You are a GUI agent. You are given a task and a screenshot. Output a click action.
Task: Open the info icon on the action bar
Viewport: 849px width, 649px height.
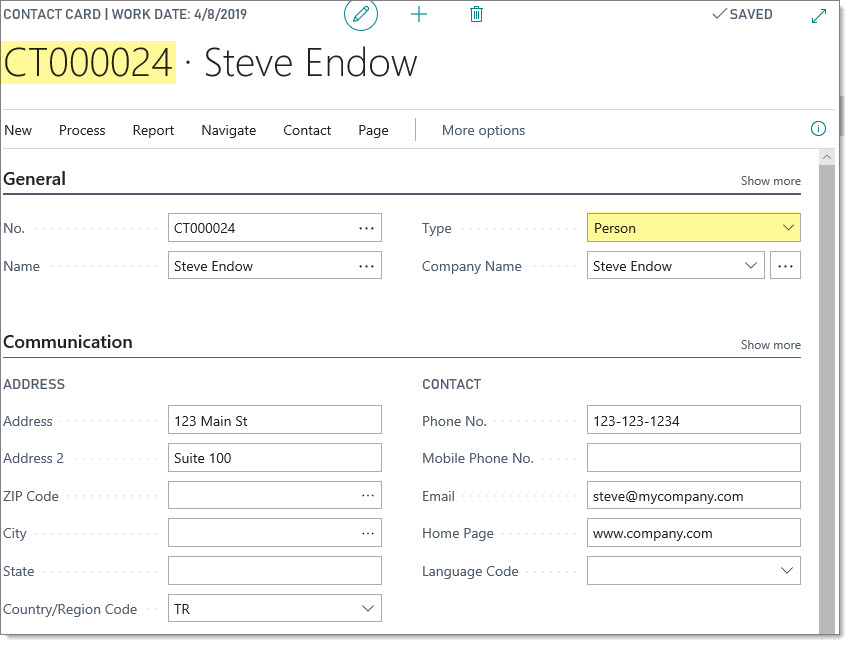point(817,129)
